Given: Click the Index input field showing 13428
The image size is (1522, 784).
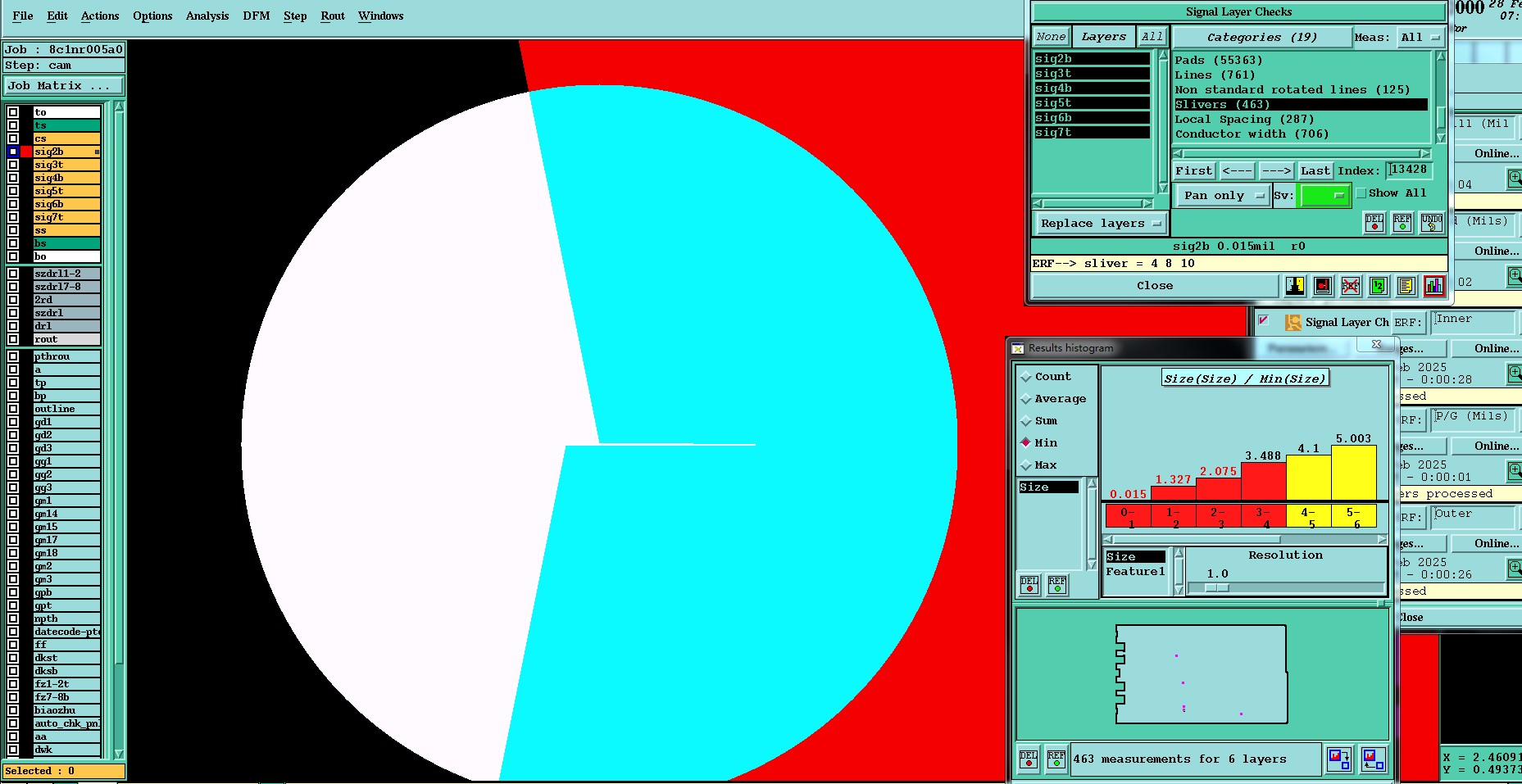Looking at the screenshot, I should 1409,170.
